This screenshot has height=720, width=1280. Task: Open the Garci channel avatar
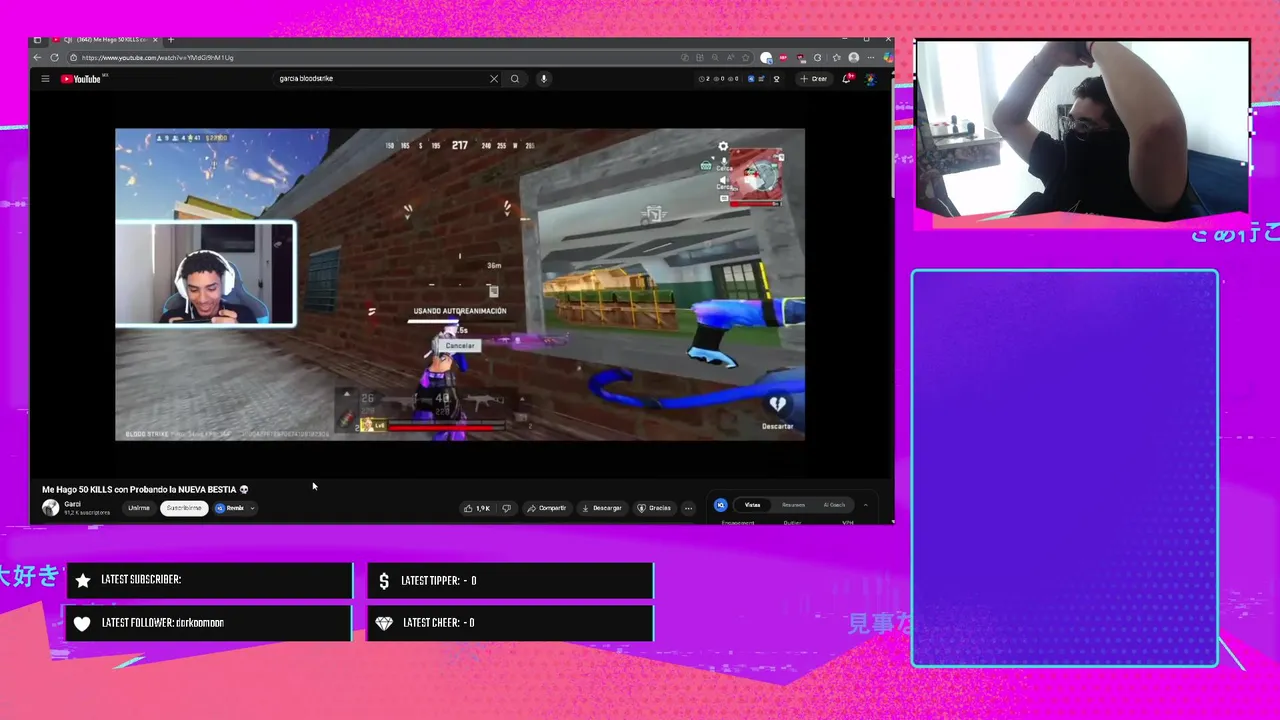(x=50, y=508)
